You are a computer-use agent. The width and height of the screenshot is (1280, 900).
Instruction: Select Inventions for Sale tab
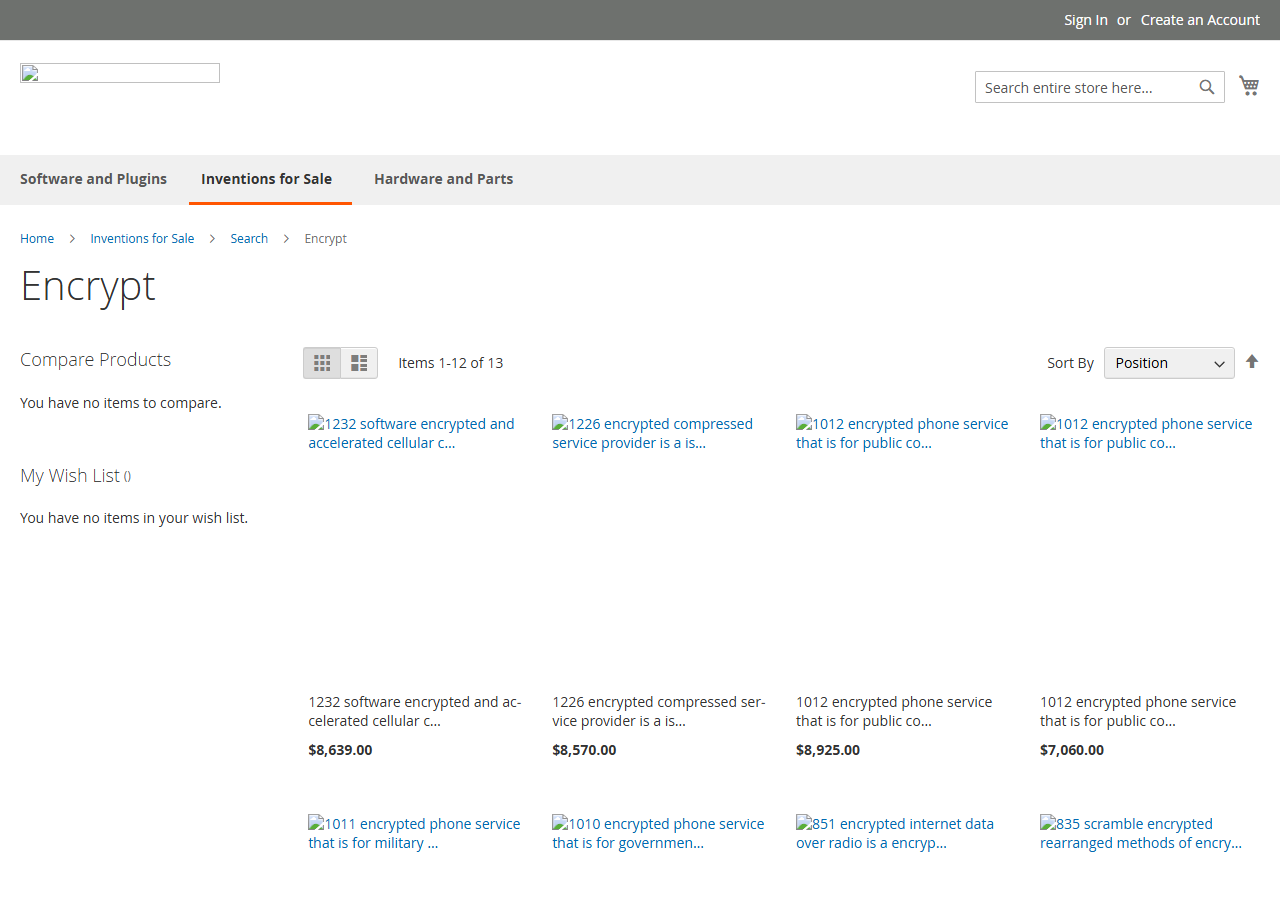(x=267, y=179)
